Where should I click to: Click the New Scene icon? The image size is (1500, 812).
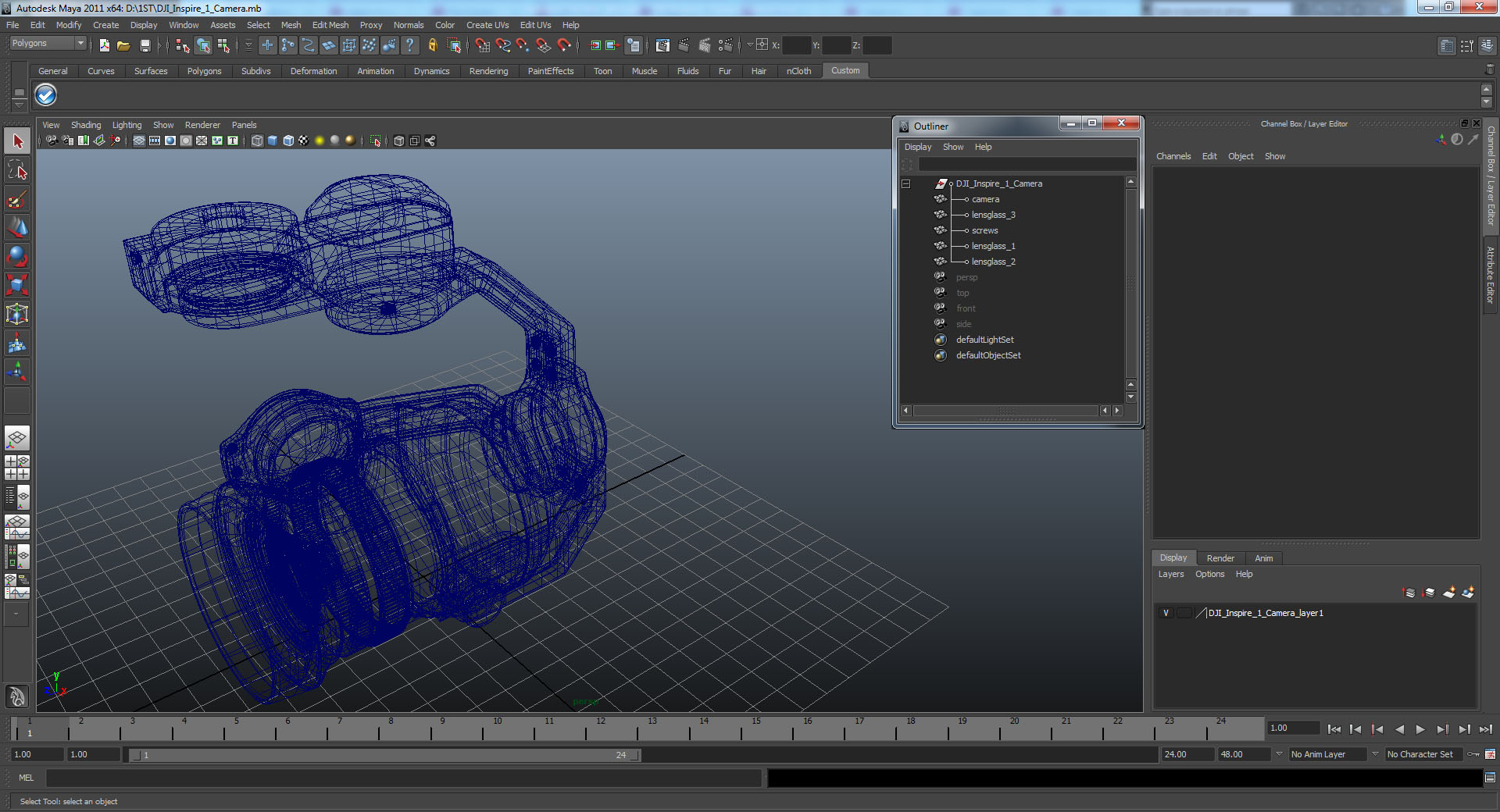pos(104,45)
